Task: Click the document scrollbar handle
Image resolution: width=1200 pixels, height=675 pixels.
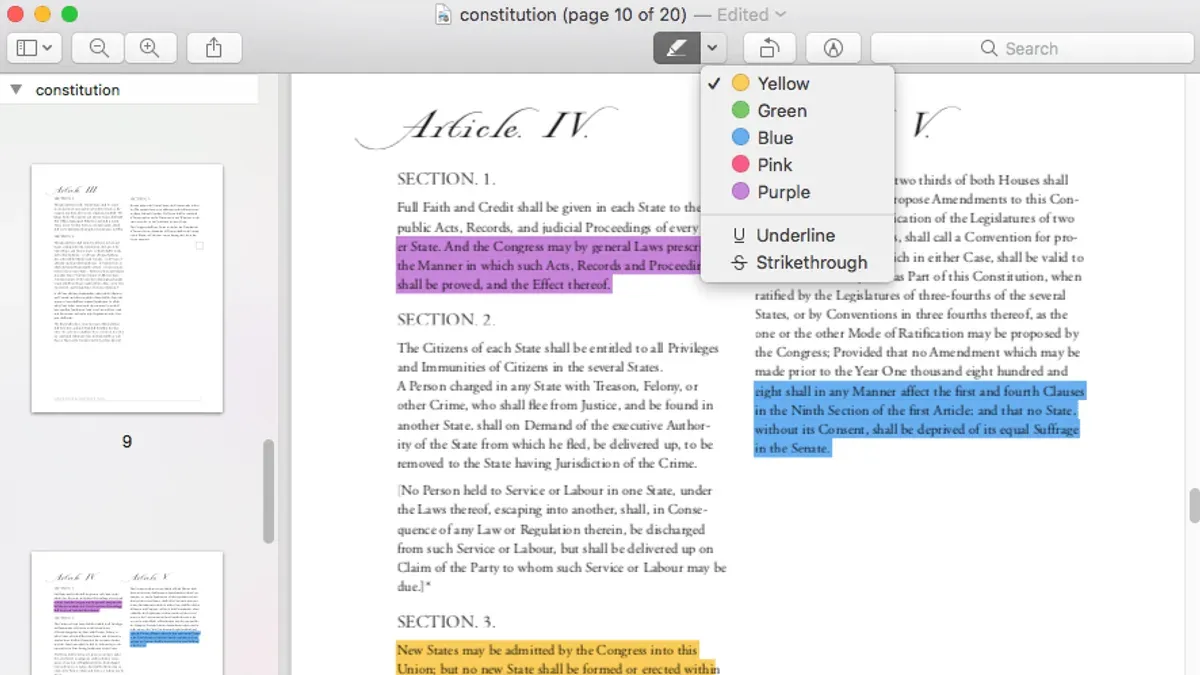Action: (1194, 505)
